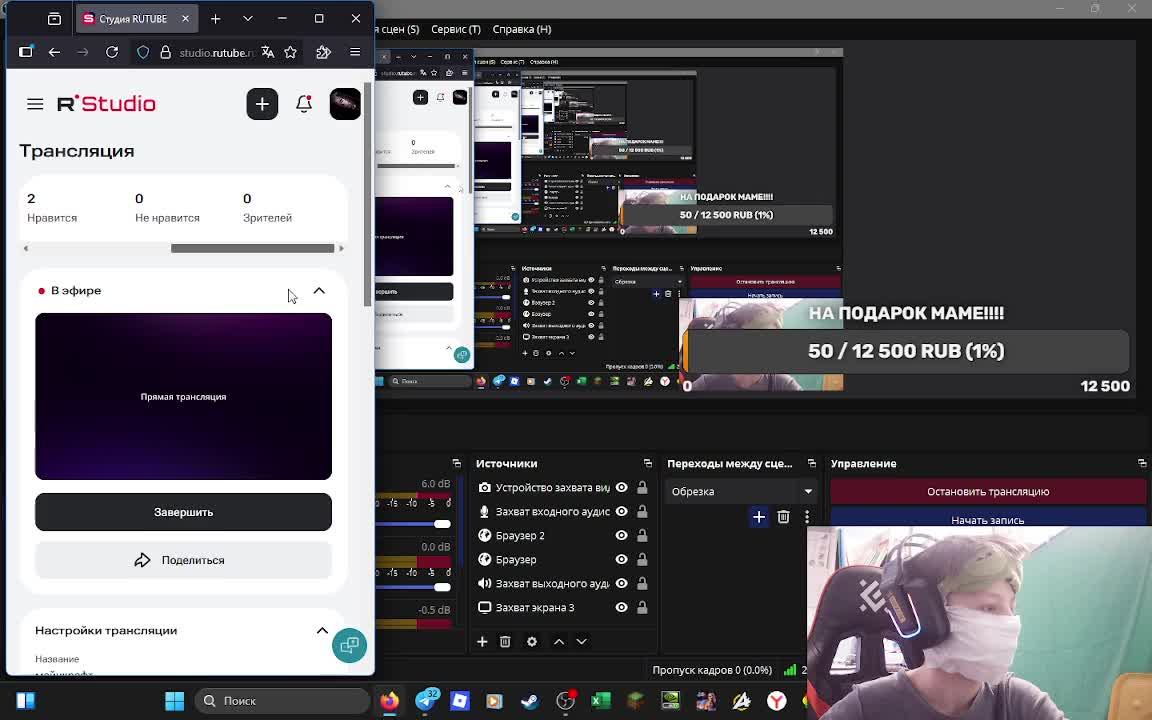Open transition properties three-dot menu
This screenshot has width=1152, height=720.
(807, 517)
